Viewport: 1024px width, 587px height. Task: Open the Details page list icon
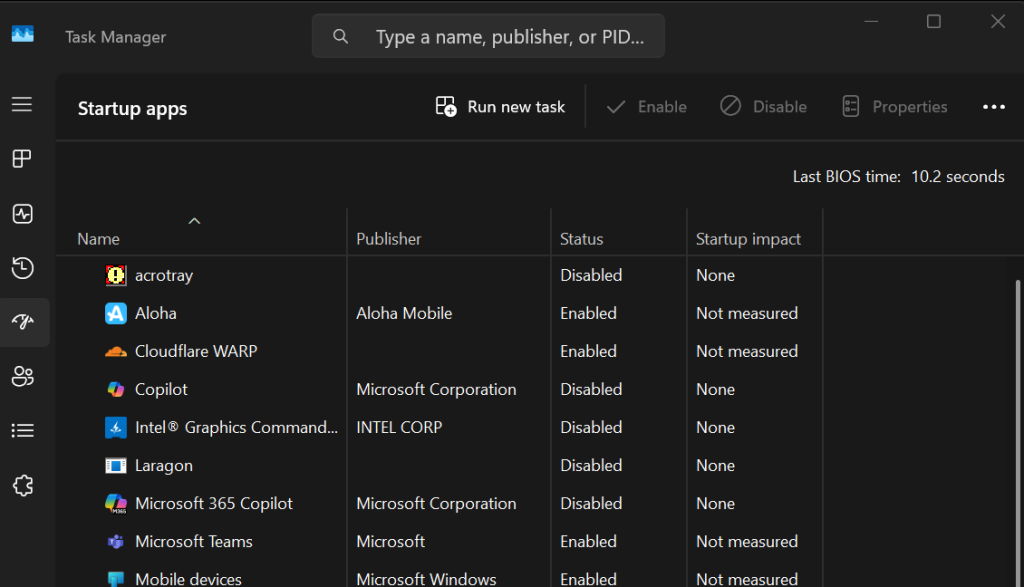[x=22, y=431]
